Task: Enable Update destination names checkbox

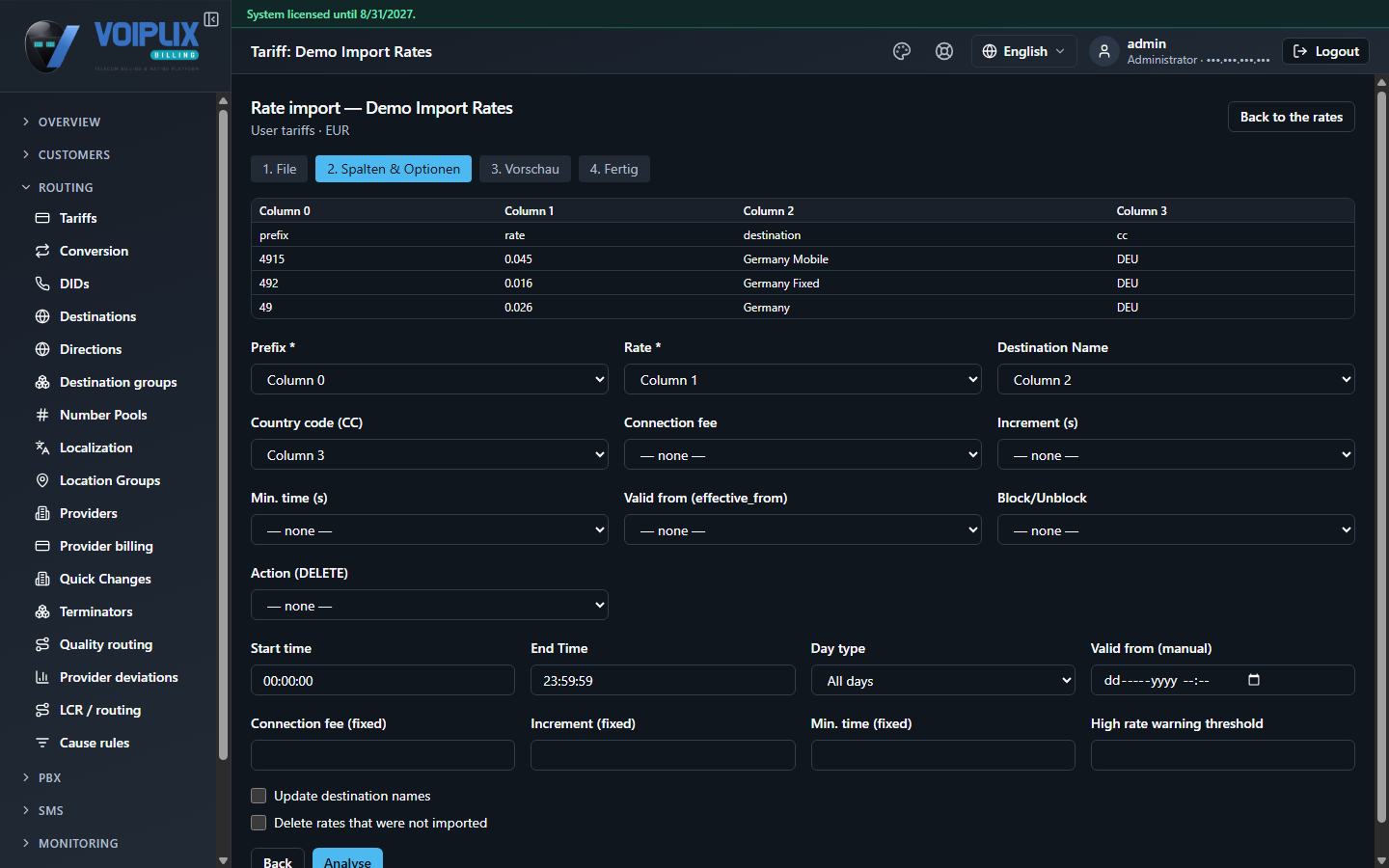Action: pyautogui.click(x=259, y=796)
